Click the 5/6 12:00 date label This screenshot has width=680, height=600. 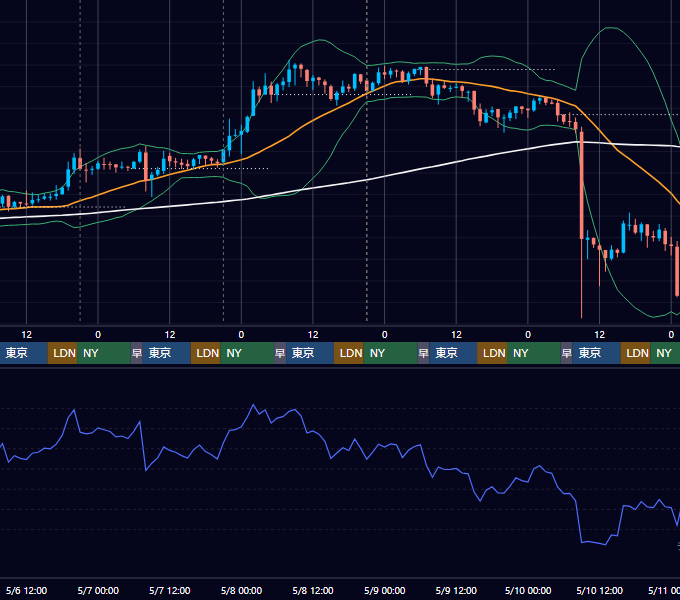click(26, 590)
